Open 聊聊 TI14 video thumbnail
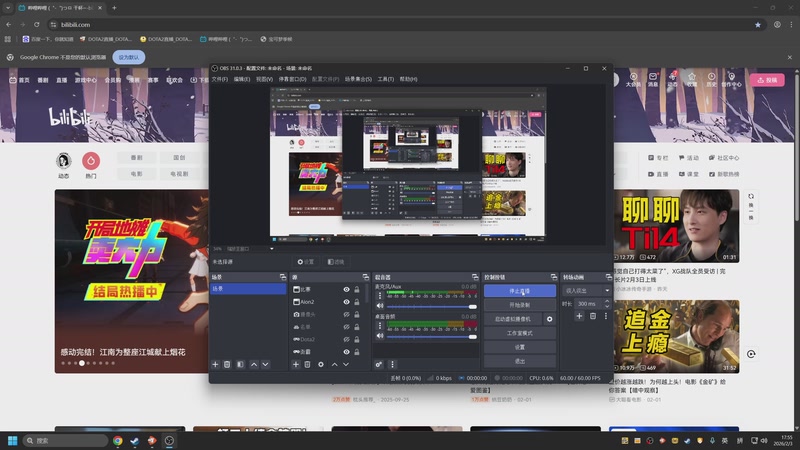800x450 pixels. [676, 226]
